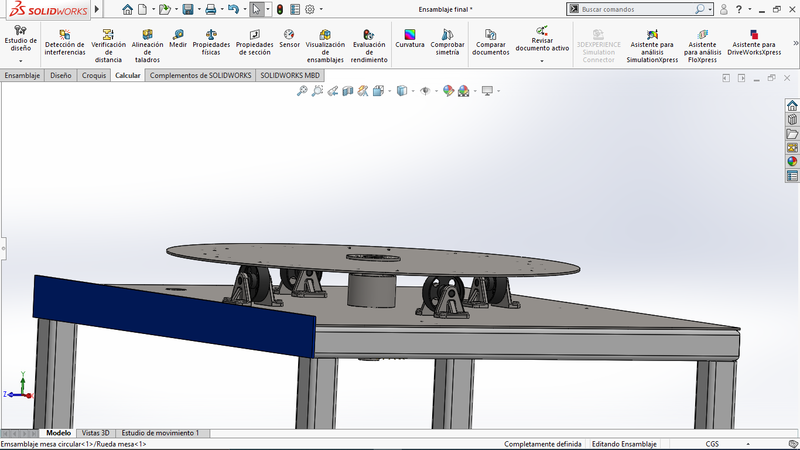Screen dimensions: 800x450
Task: Open file properties list icon
Action: [x=295, y=9]
